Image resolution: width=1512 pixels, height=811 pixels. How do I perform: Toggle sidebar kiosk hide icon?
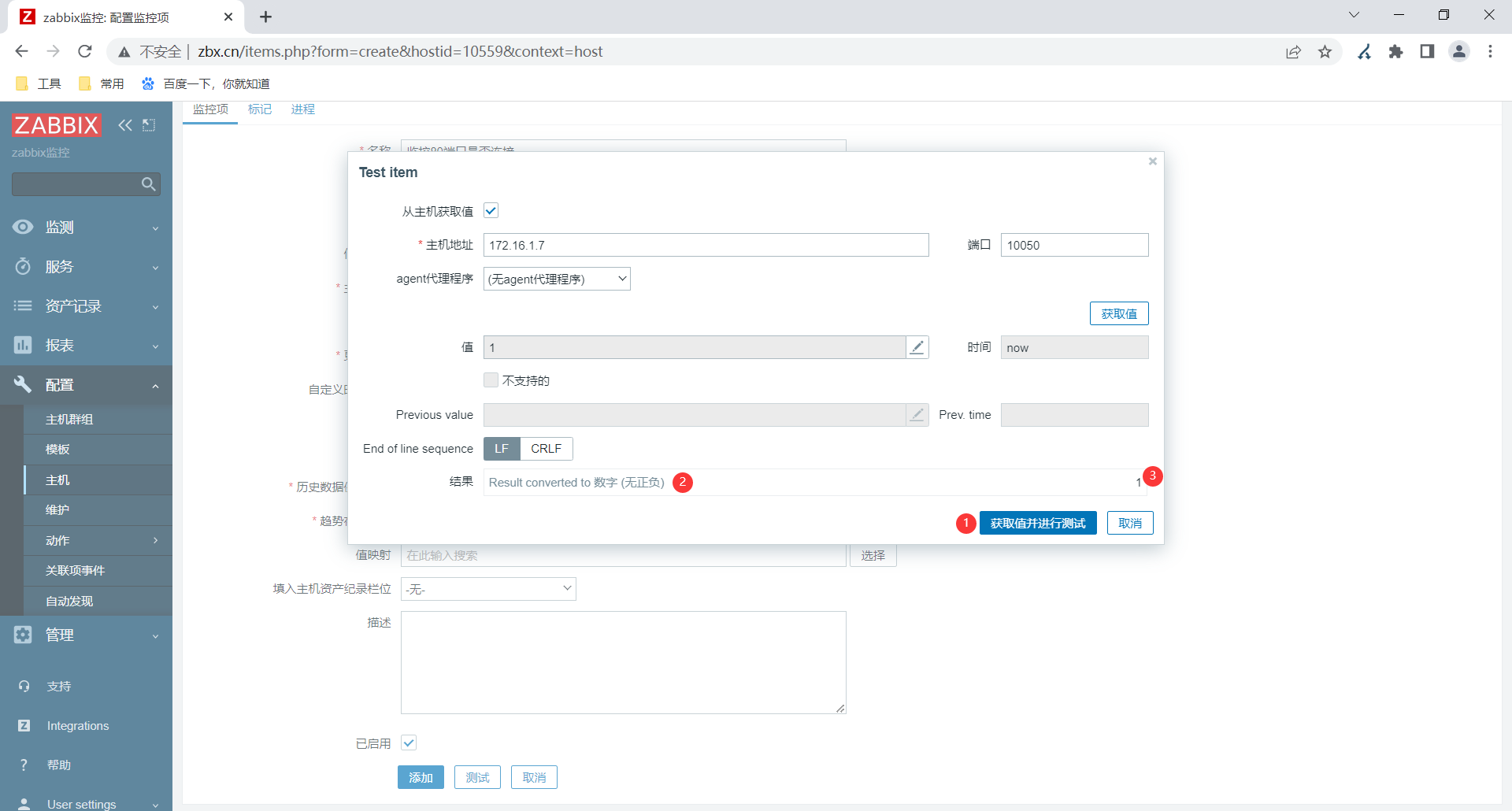149,125
